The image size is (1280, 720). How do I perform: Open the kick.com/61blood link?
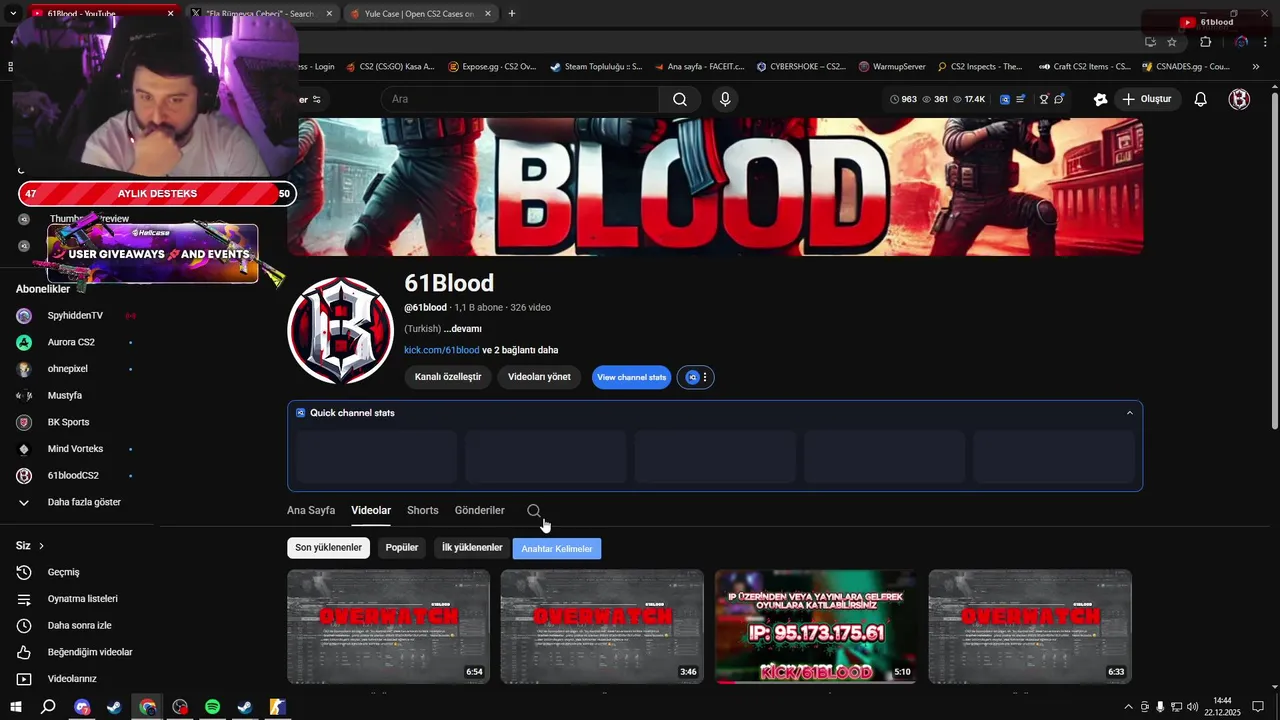coord(441,350)
